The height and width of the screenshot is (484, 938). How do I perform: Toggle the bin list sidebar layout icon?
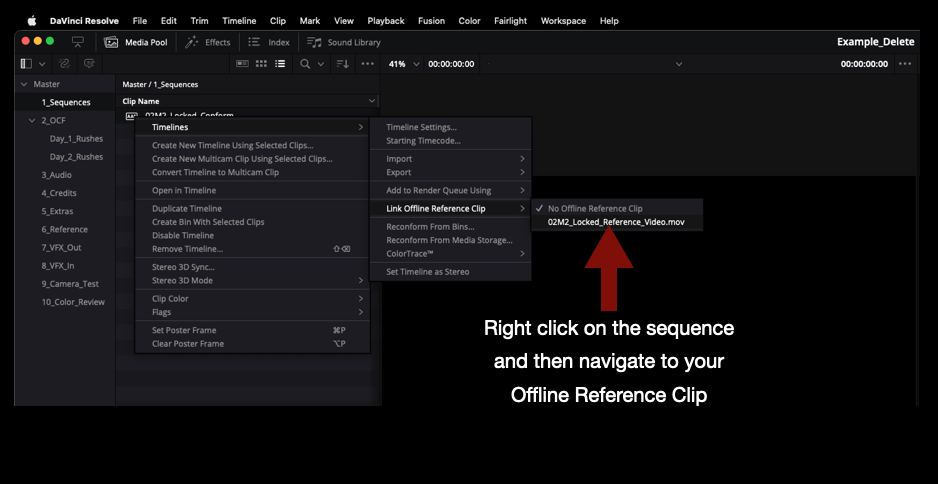coord(26,63)
